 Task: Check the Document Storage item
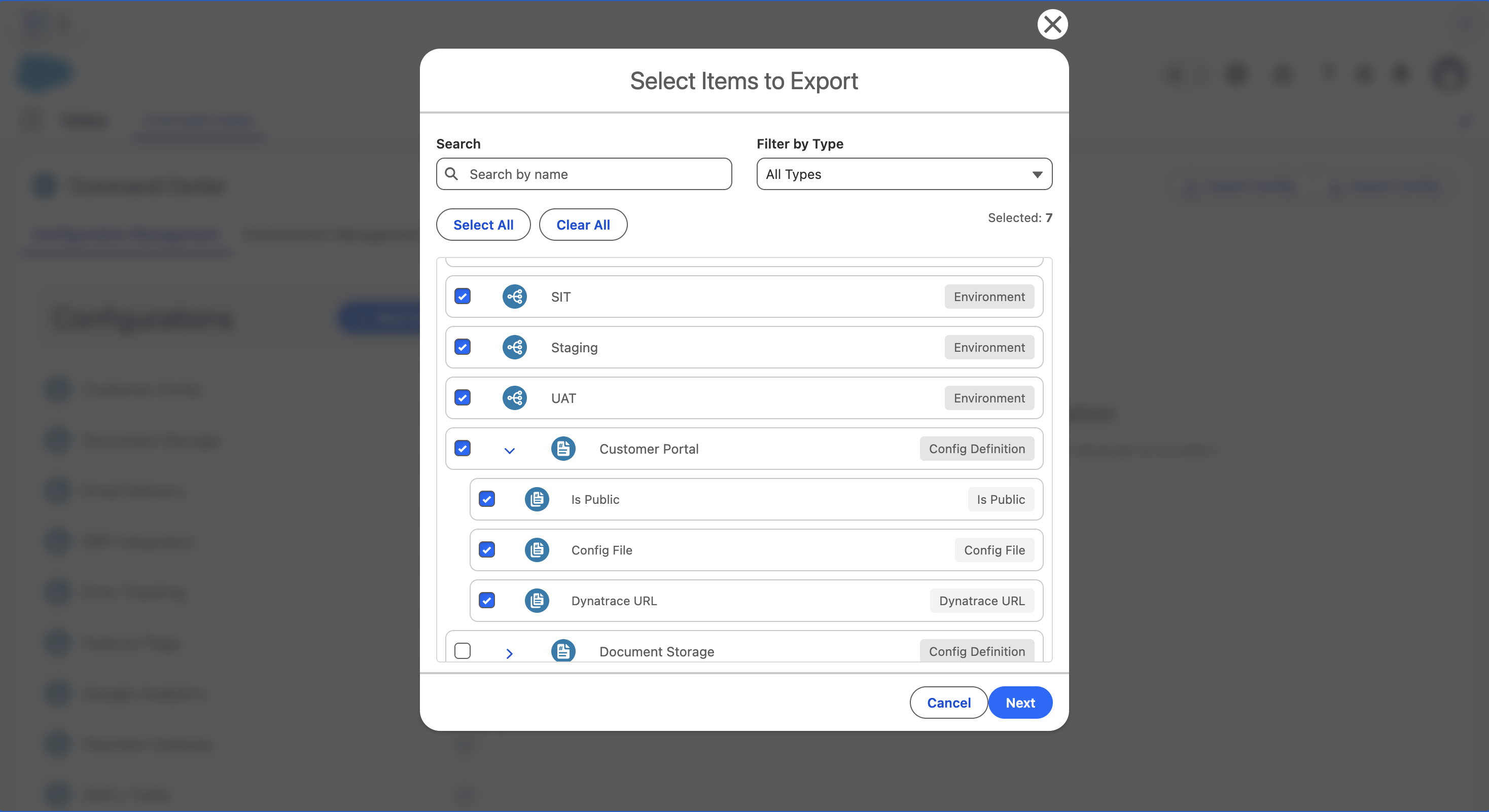[x=463, y=651]
